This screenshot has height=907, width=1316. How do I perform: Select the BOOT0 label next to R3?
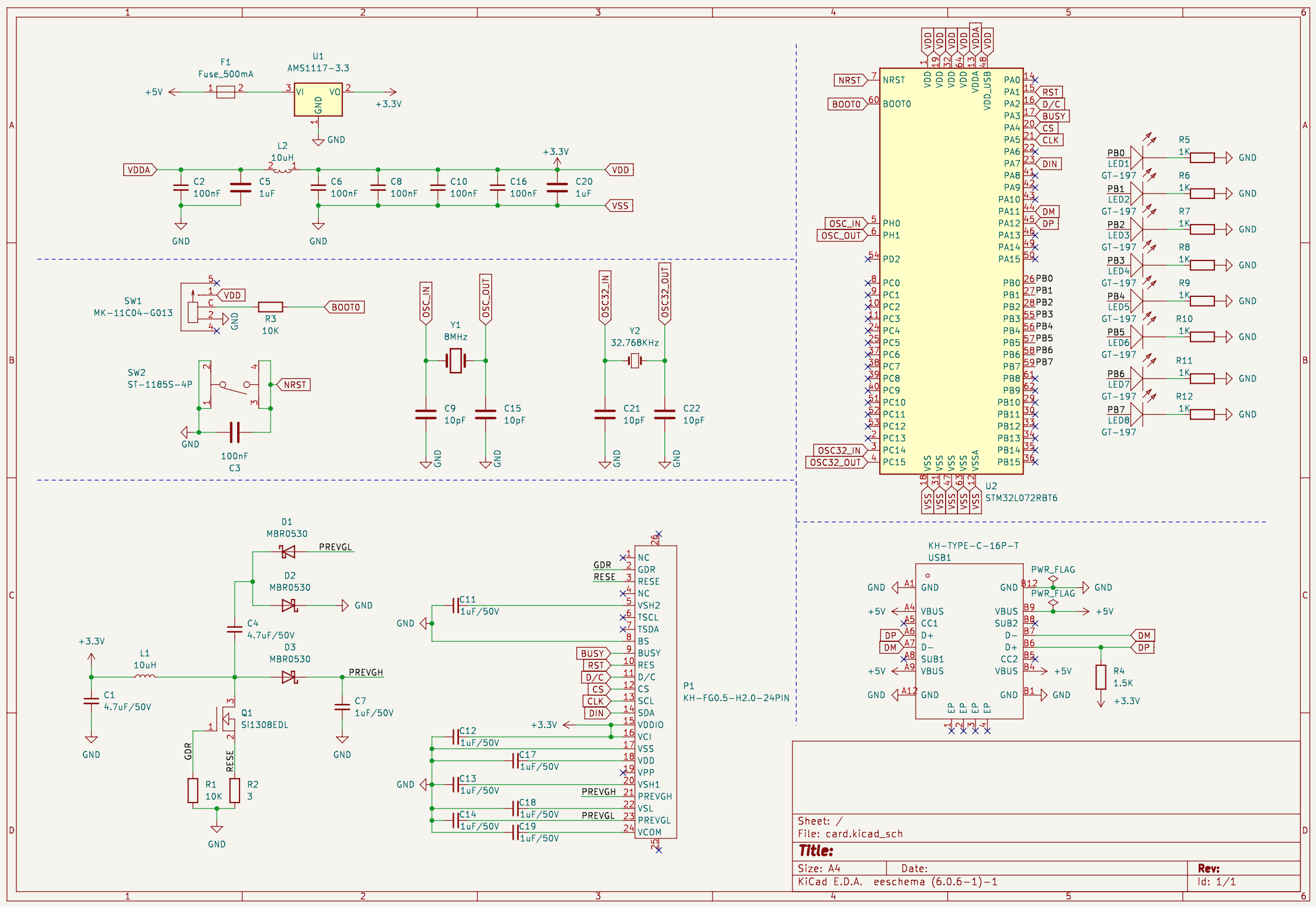[345, 307]
